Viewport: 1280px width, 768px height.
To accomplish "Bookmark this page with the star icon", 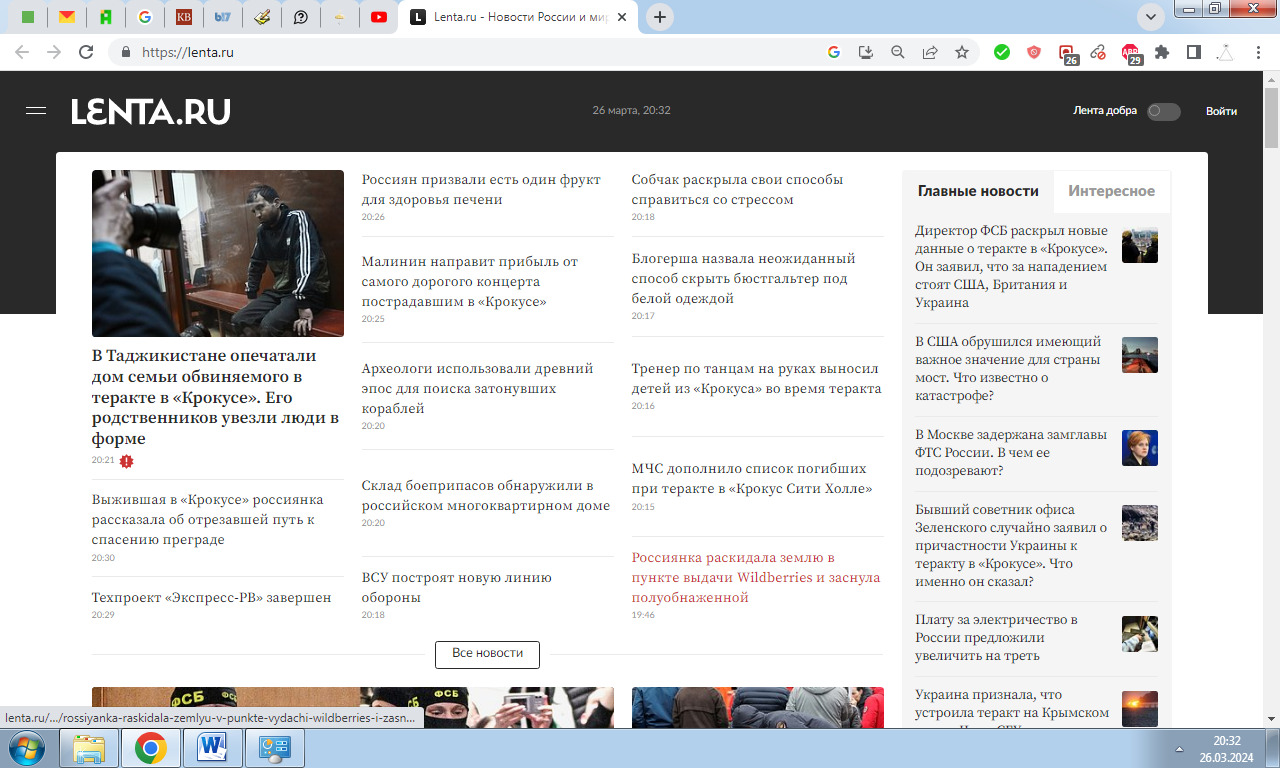I will coord(962,52).
